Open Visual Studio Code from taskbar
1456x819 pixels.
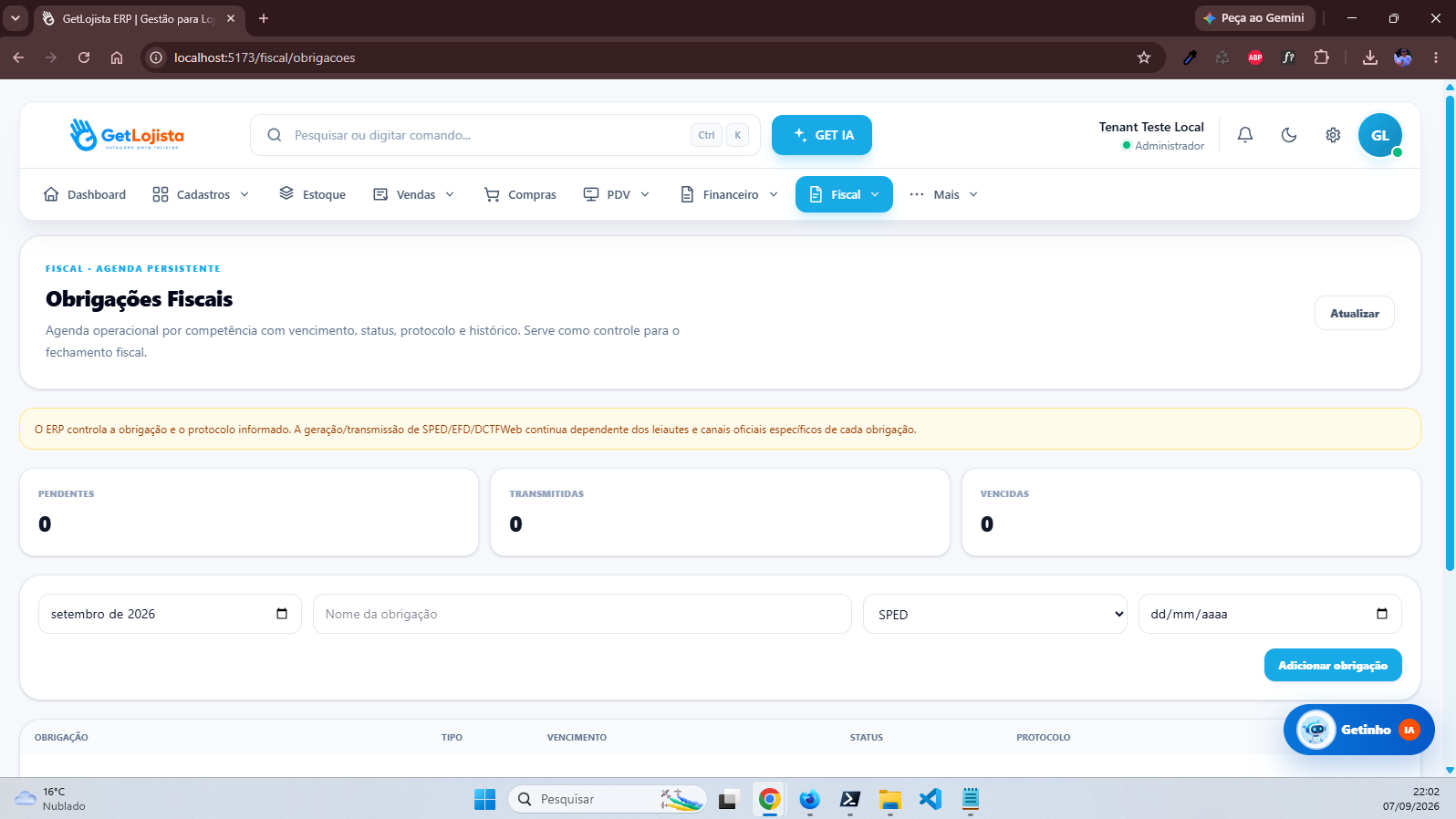tap(930, 799)
